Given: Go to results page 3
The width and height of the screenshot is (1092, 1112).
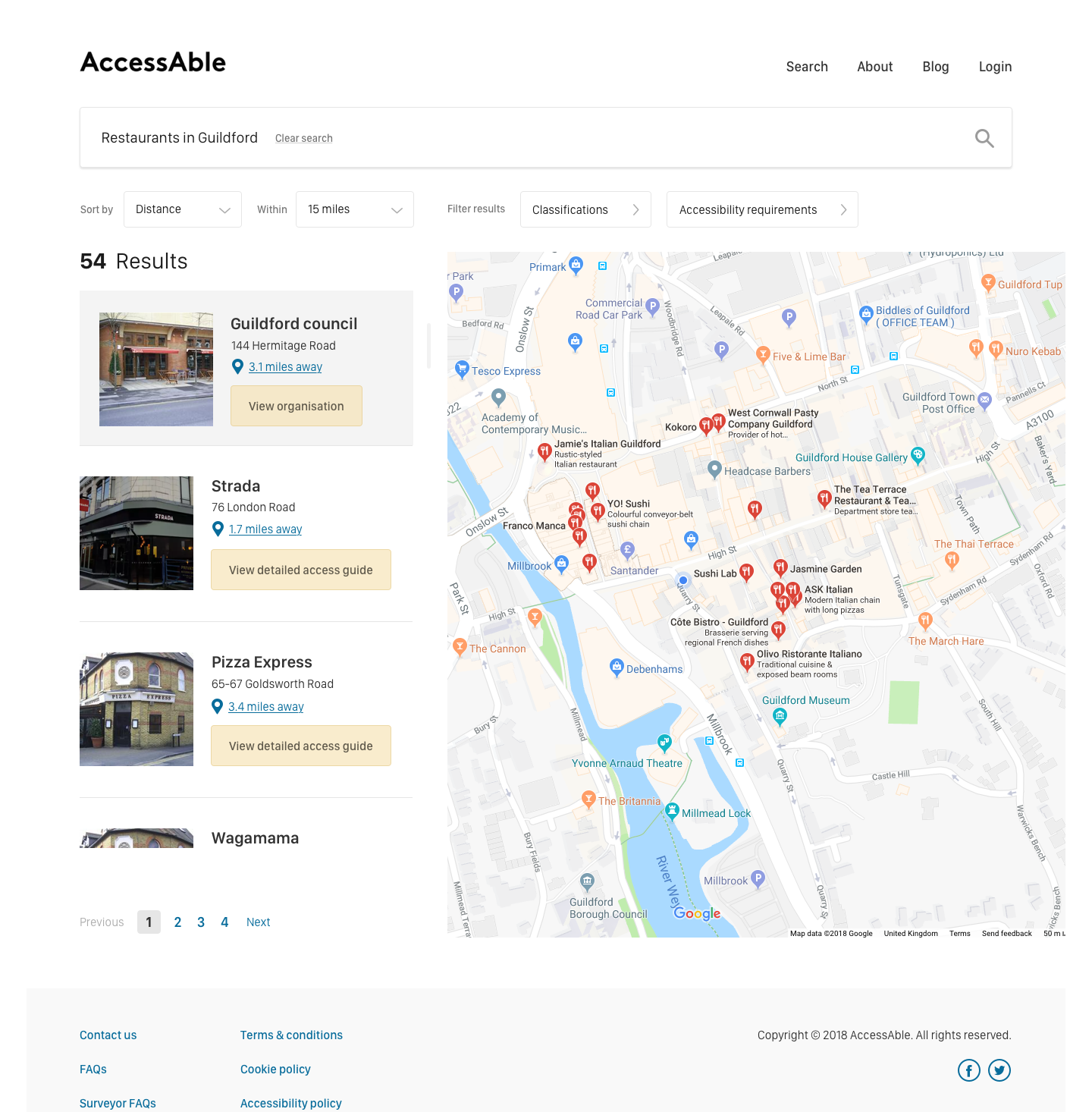Looking at the screenshot, I should [x=201, y=922].
